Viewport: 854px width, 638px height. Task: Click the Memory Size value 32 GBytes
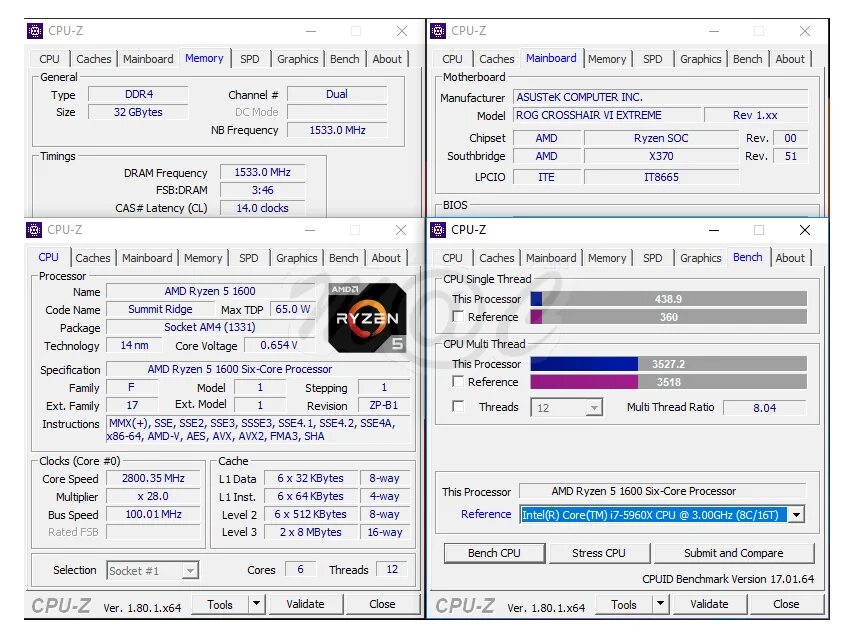click(x=138, y=112)
